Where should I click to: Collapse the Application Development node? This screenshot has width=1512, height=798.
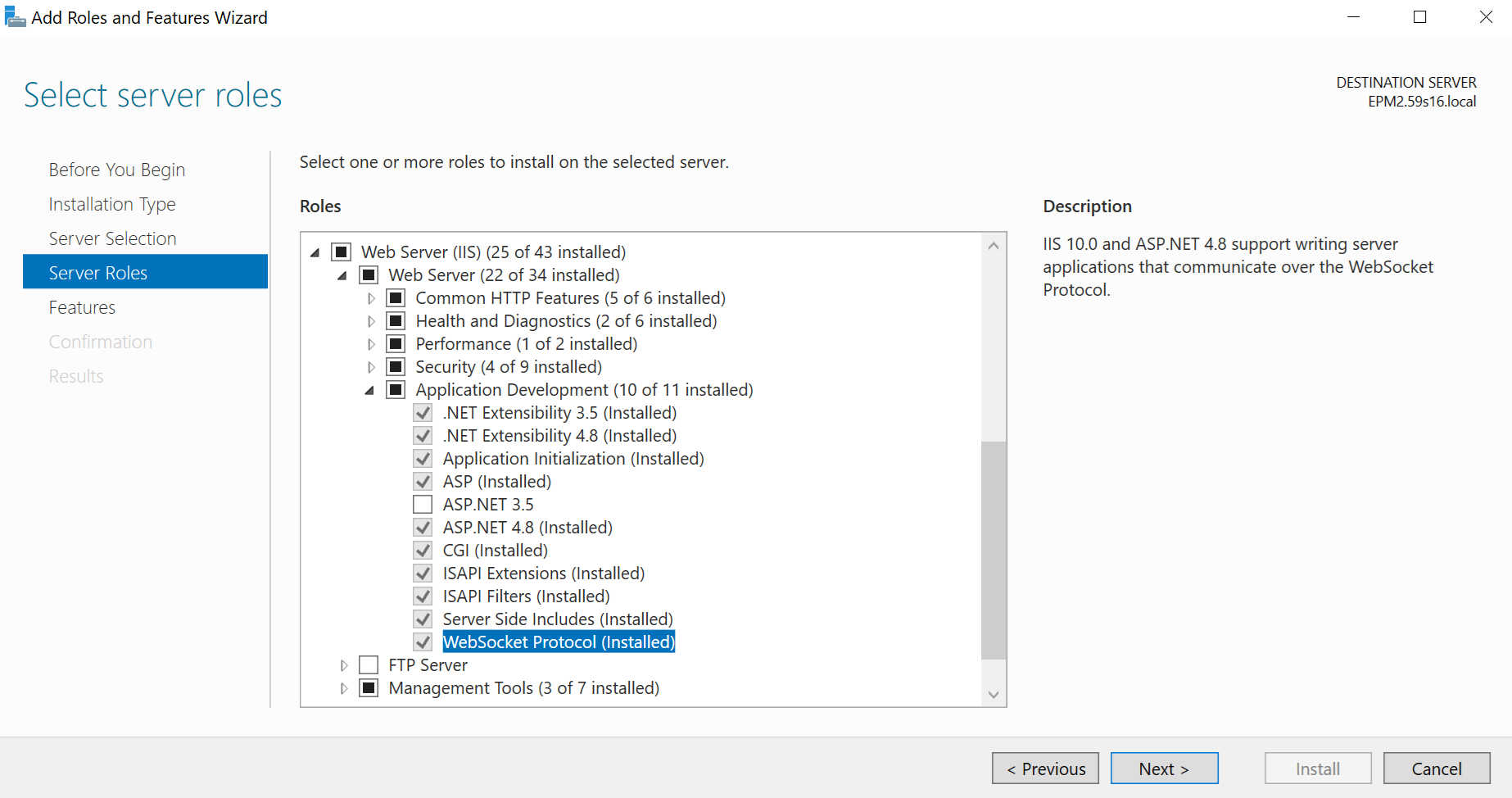point(369,390)
